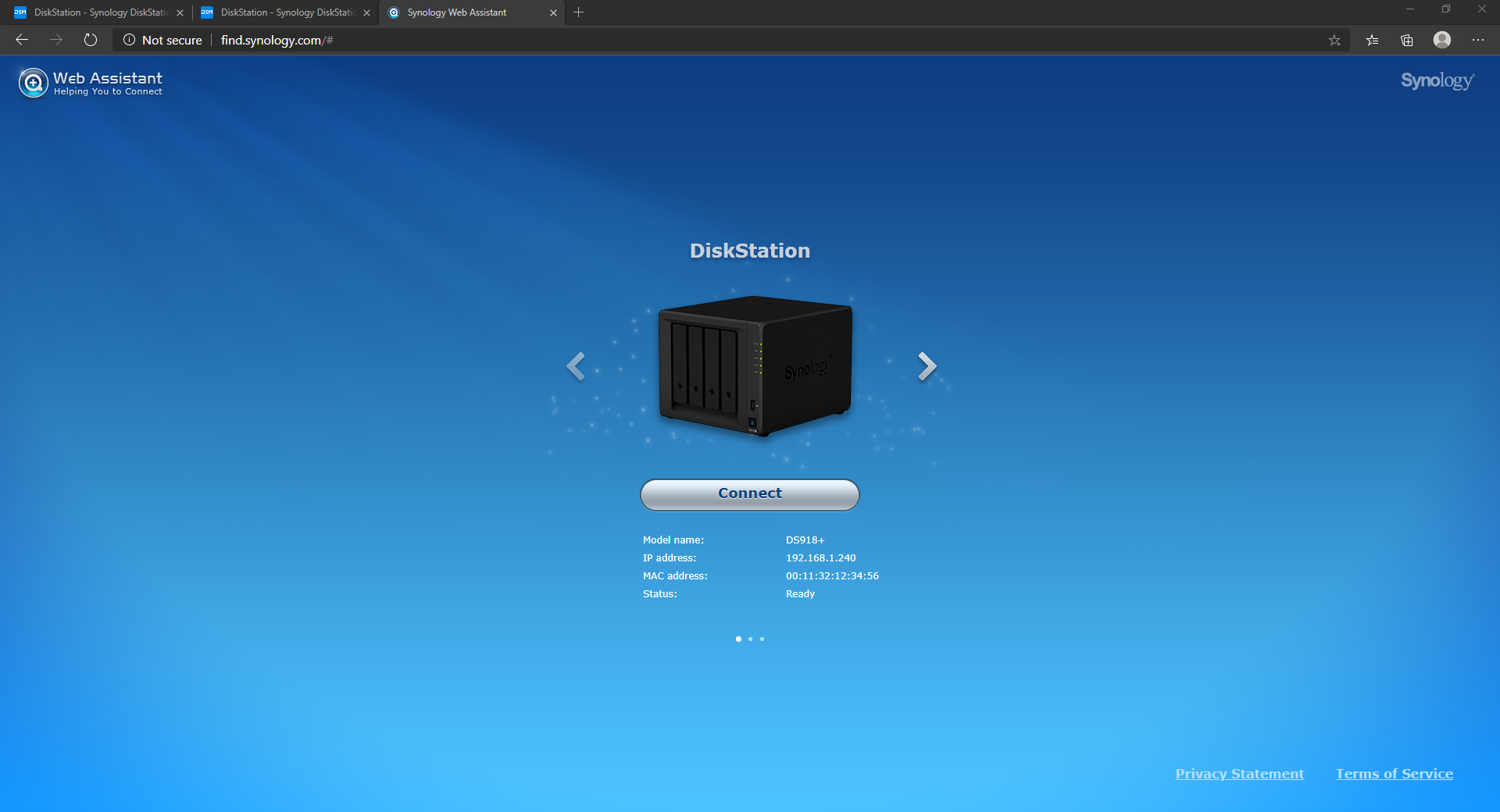The width and height of the screenshot is (1500, 812).
Task: Click the MAC address 00:11:32:12:34:56
Action: point(832,576)
